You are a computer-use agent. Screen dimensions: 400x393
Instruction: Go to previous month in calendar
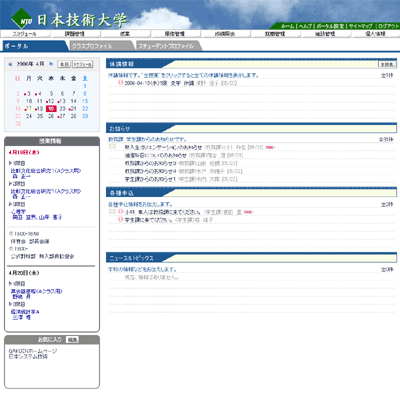click(x=10, y=64)
